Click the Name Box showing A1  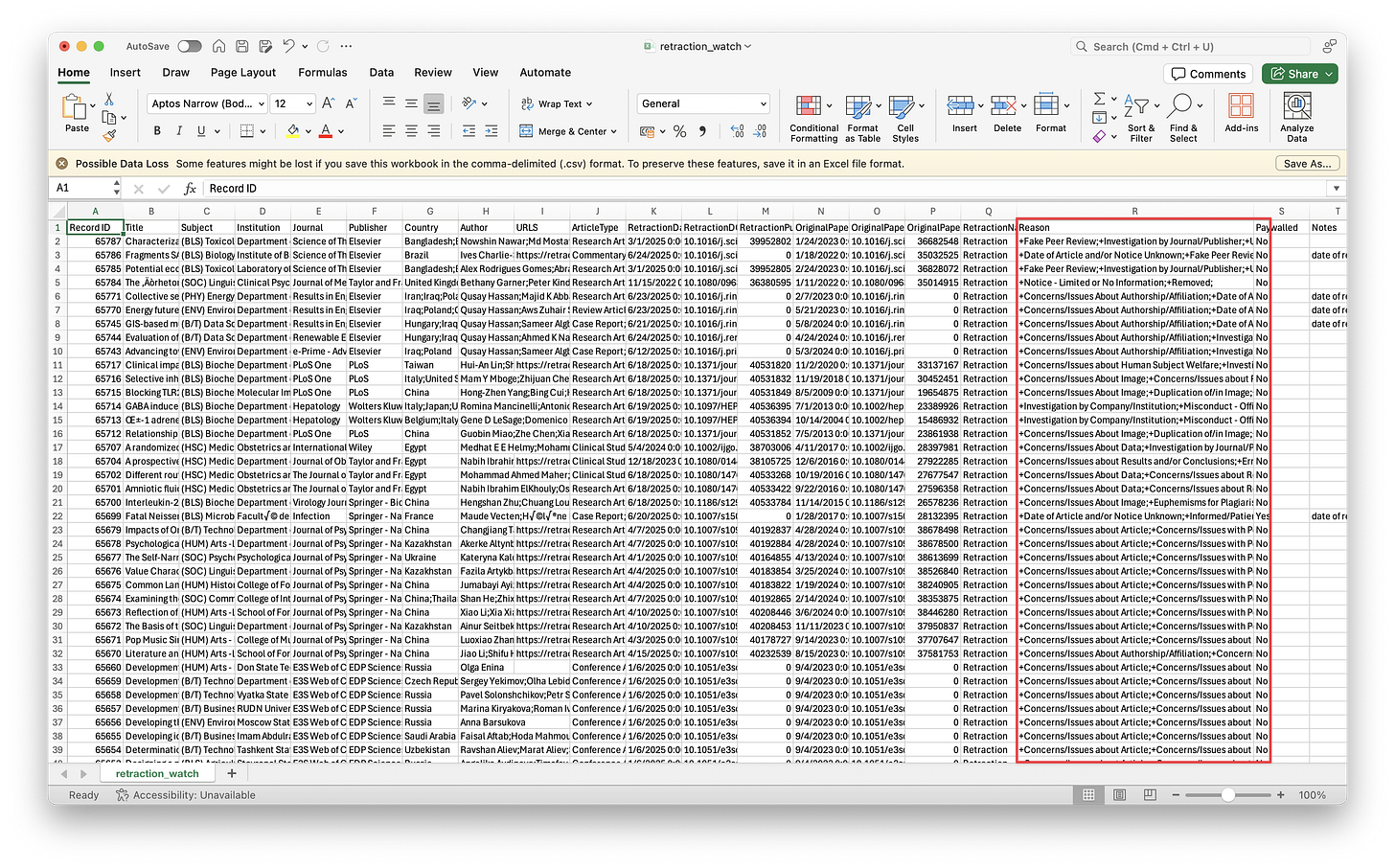[83, 189]
